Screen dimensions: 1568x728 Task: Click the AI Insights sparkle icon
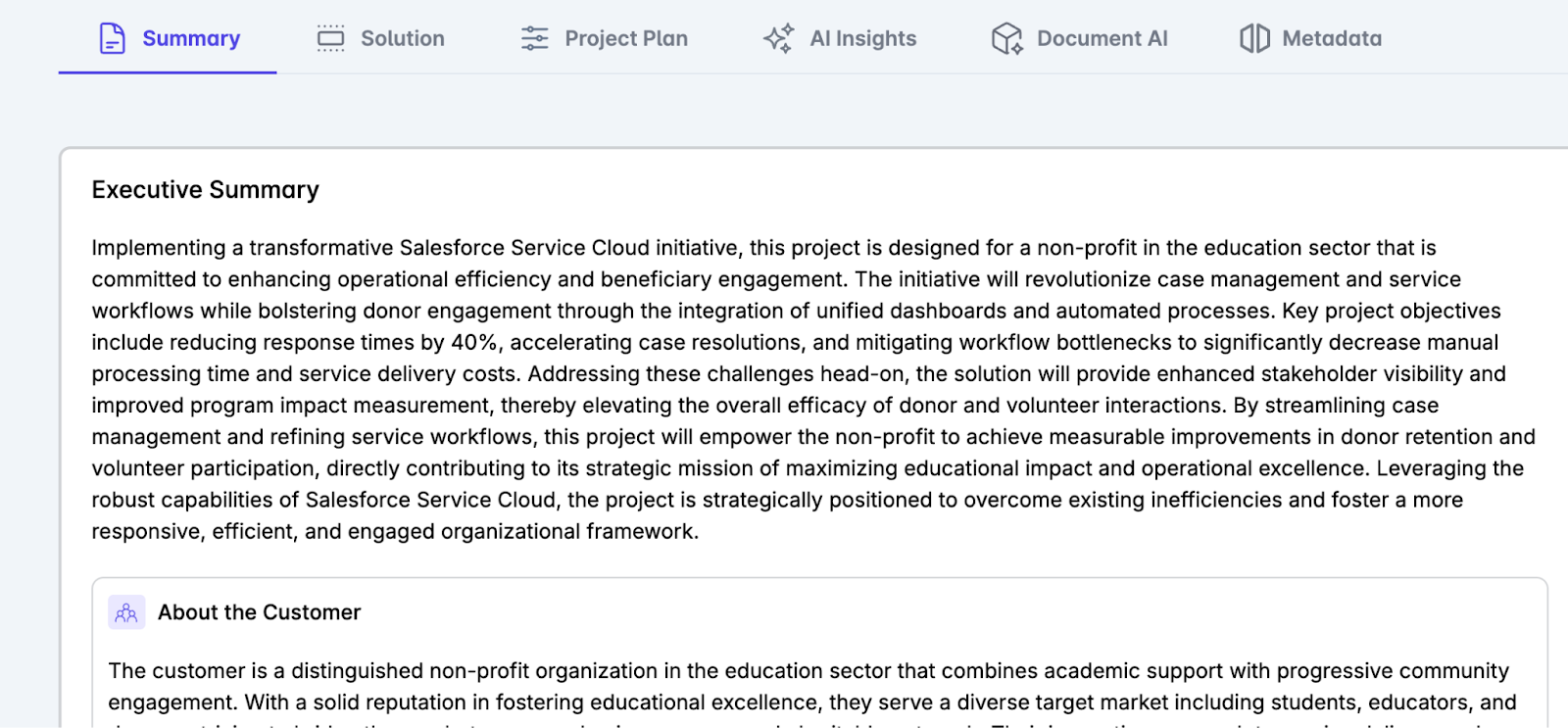pos(779,38)
